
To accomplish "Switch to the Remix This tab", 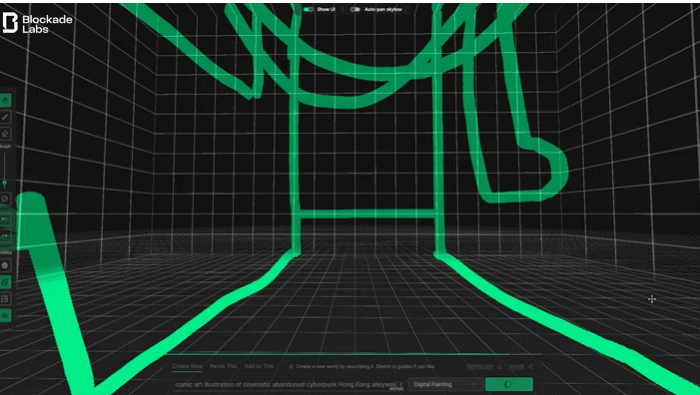I will click(223, 366).
